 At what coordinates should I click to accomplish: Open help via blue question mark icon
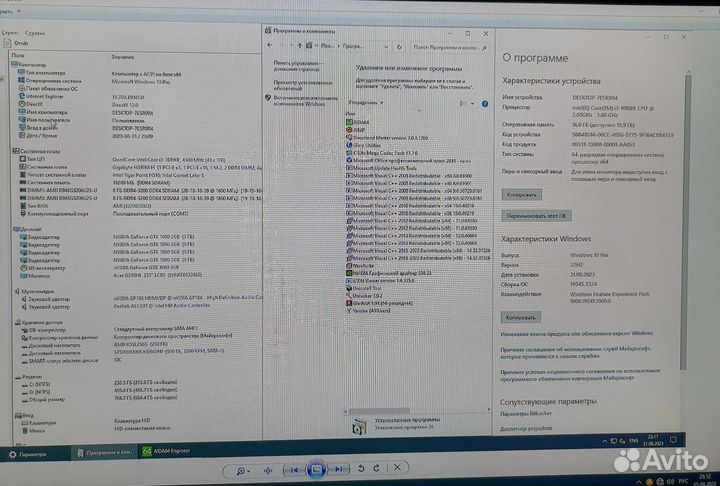(485, 104)
